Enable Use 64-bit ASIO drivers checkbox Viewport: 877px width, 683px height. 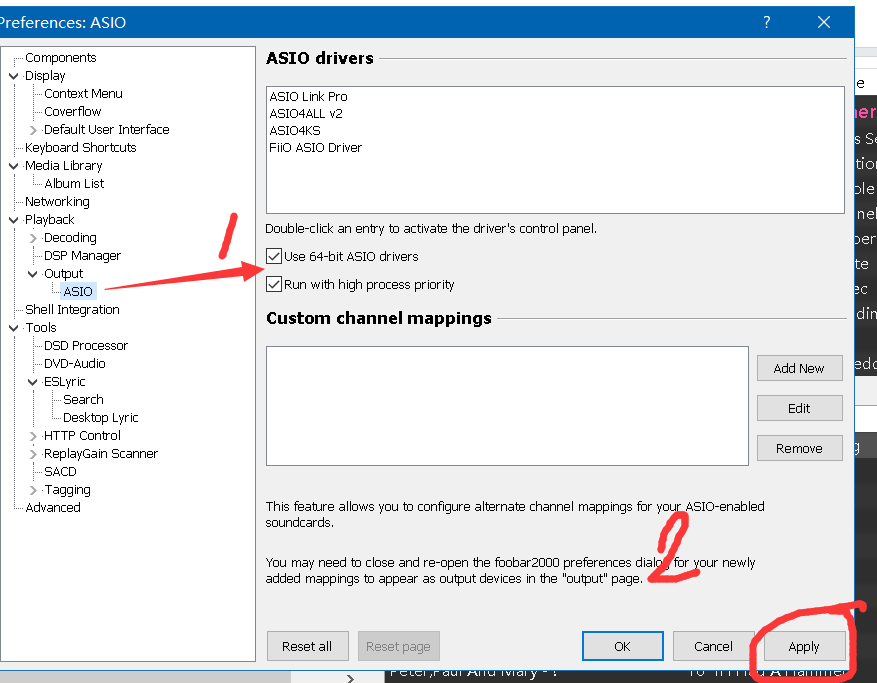click(x=274, y=256)
